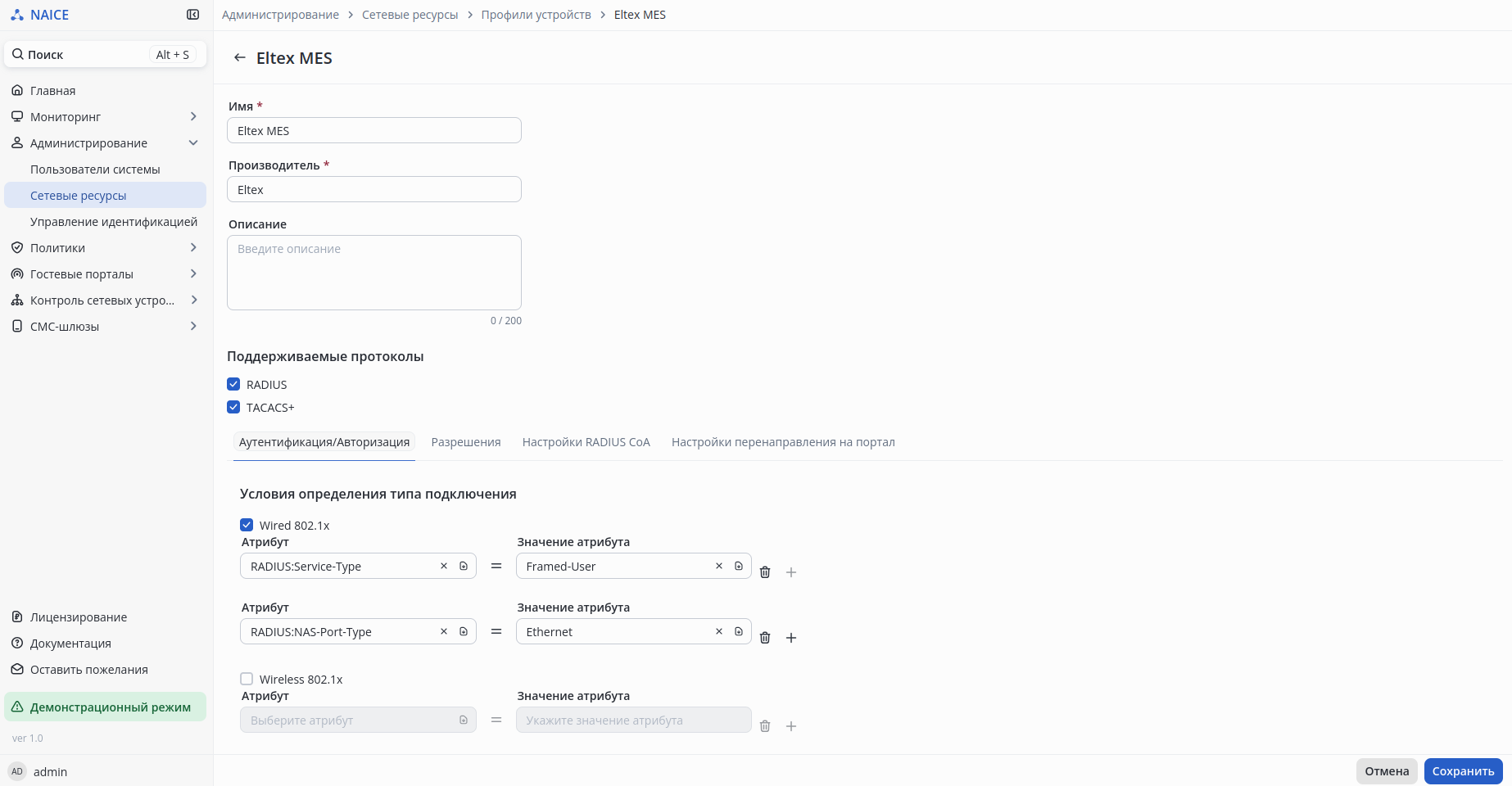Delete the RADIUS:NAS-Port-Type condition row
Screen dimensions: 1512x786
point(765,638)
